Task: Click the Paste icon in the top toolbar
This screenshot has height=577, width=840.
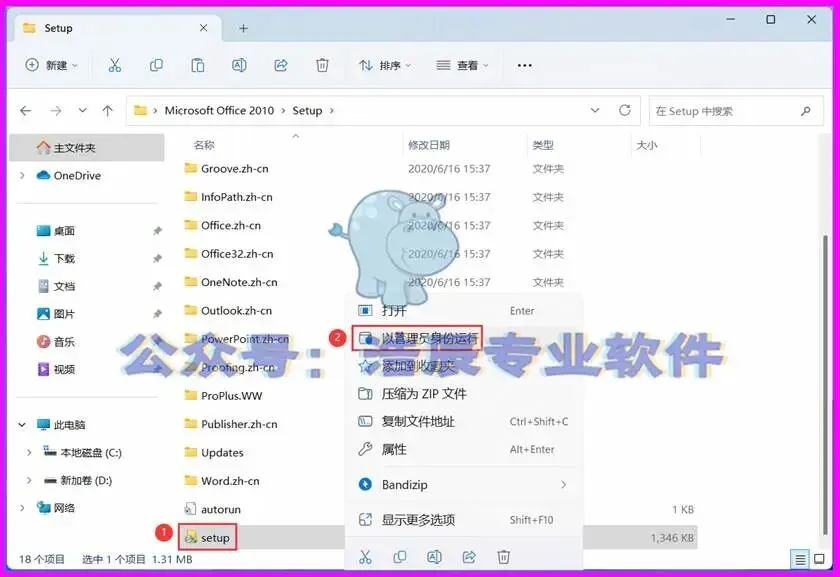Action: point(198,65)
